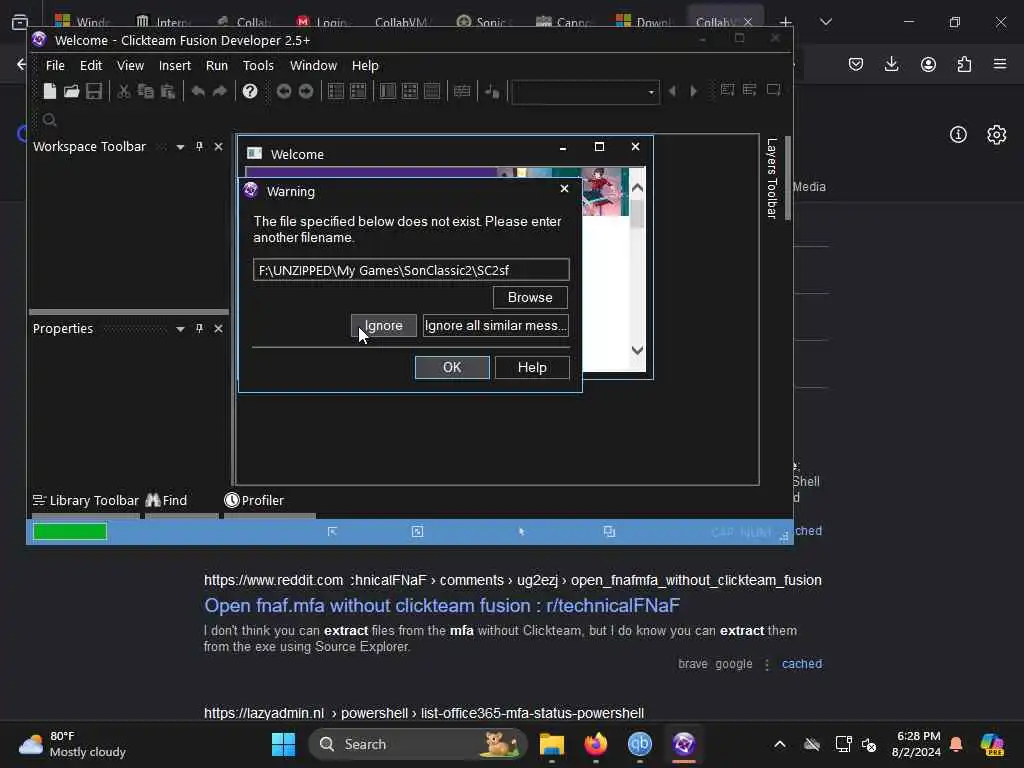Open File Explorer from taskbar

click(x=552, y=744)
